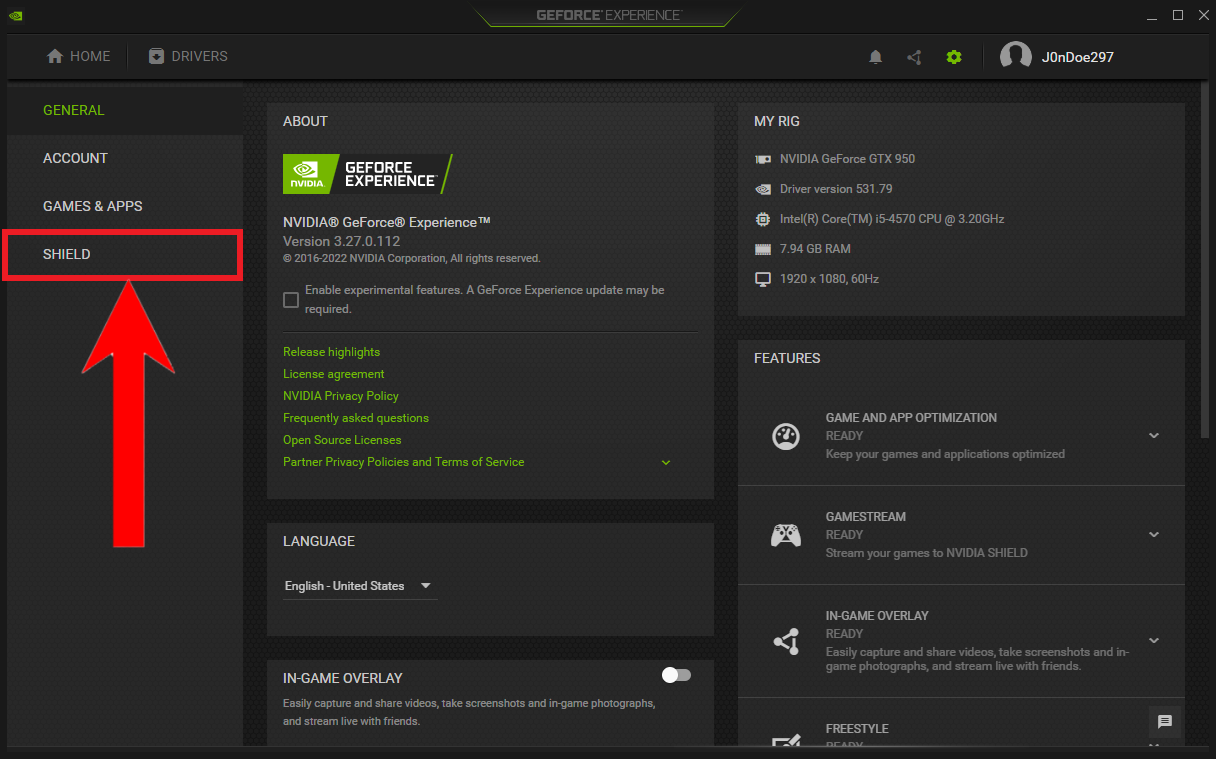Click the GPU icon beside GeForce GTX 950
This screenshot has width=1216, height=759.
coord(763,159)
